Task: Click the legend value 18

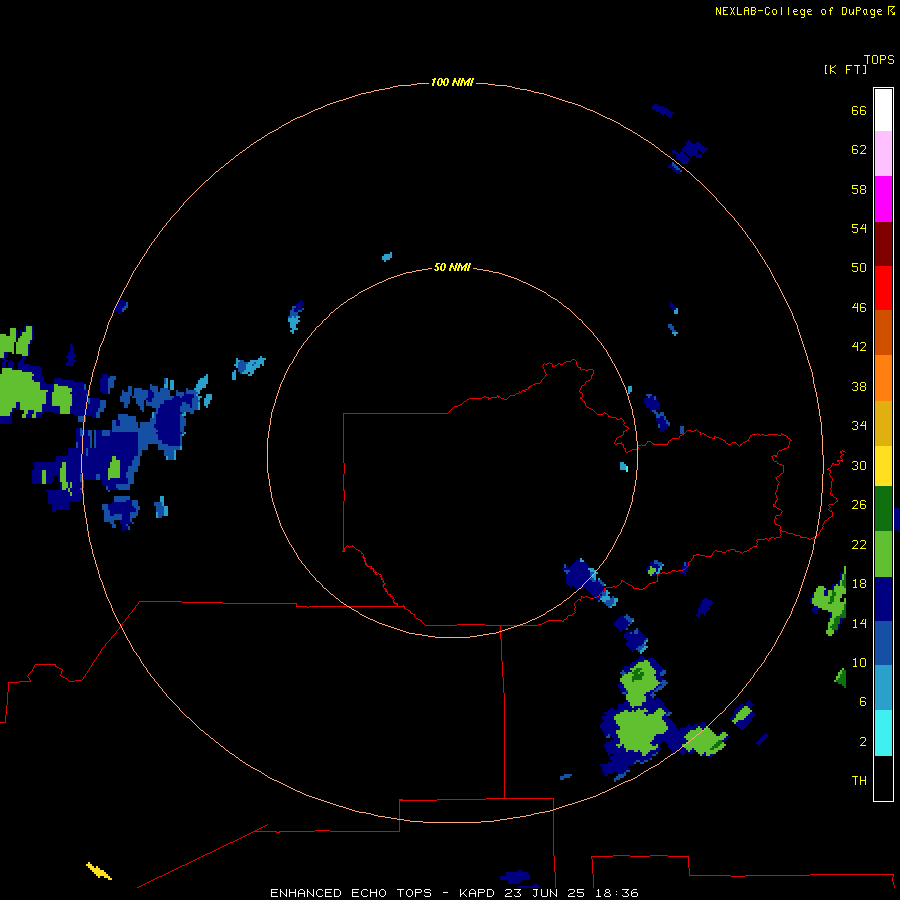Action: click(x=859, y=584)
